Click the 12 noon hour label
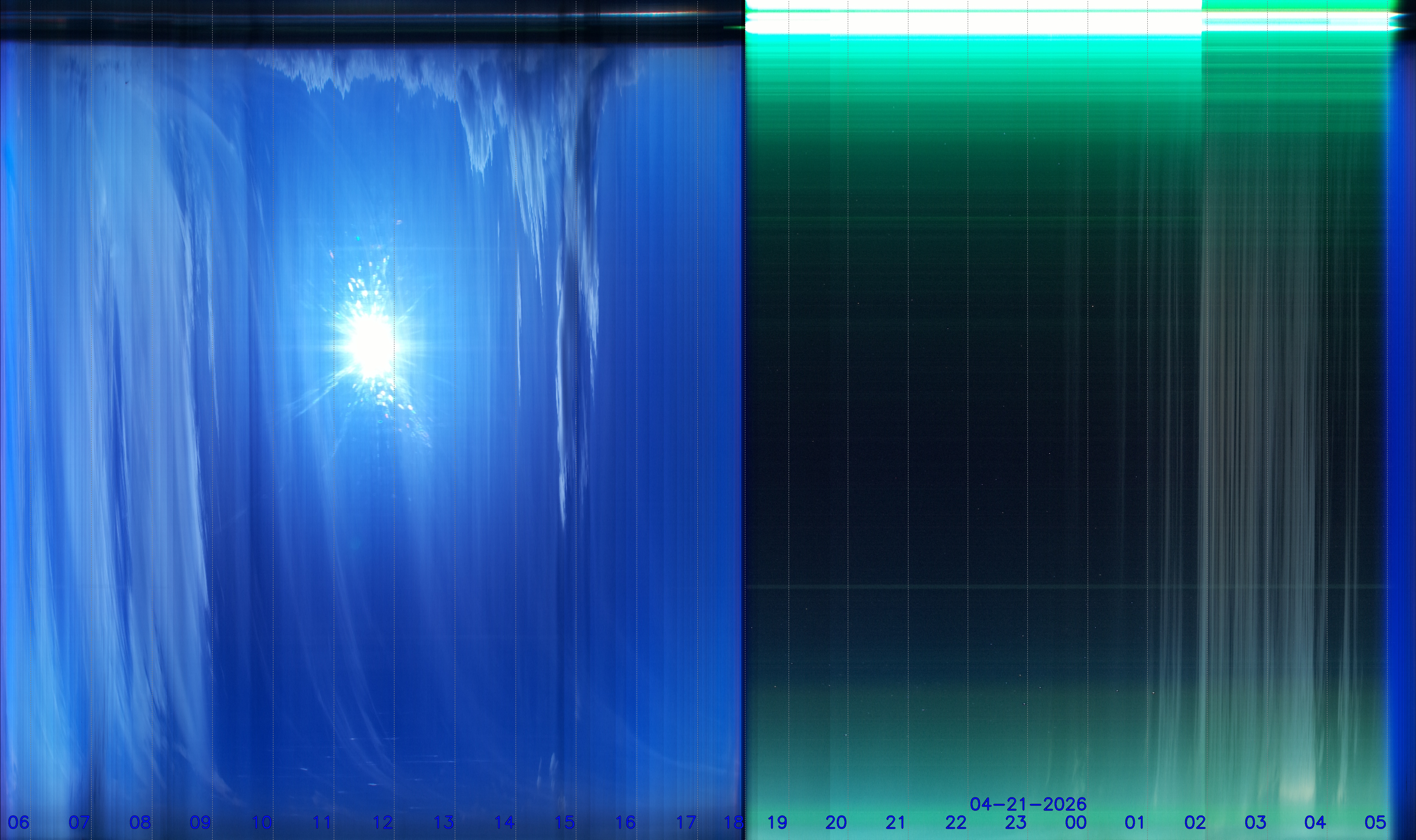1416x840 pixels. 382,822
